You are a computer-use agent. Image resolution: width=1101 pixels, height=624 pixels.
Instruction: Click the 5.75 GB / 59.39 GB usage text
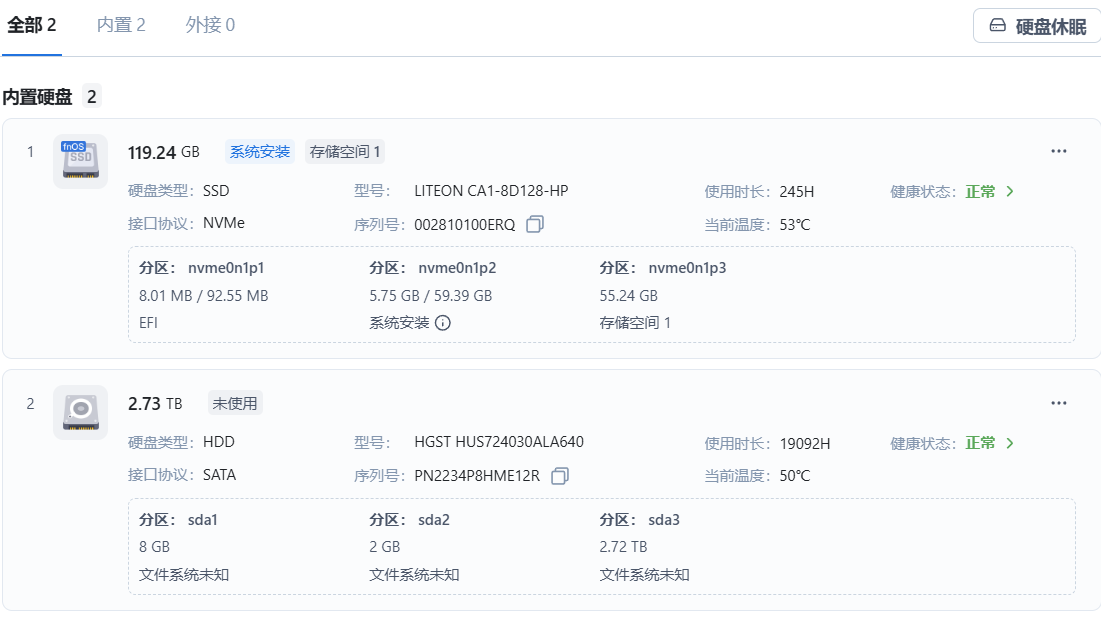coord(431,296)
